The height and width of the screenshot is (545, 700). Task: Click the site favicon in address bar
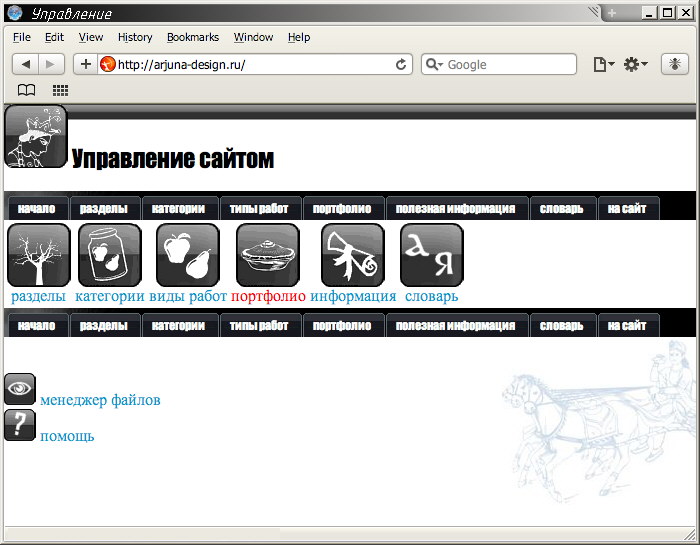pos(108,65)
